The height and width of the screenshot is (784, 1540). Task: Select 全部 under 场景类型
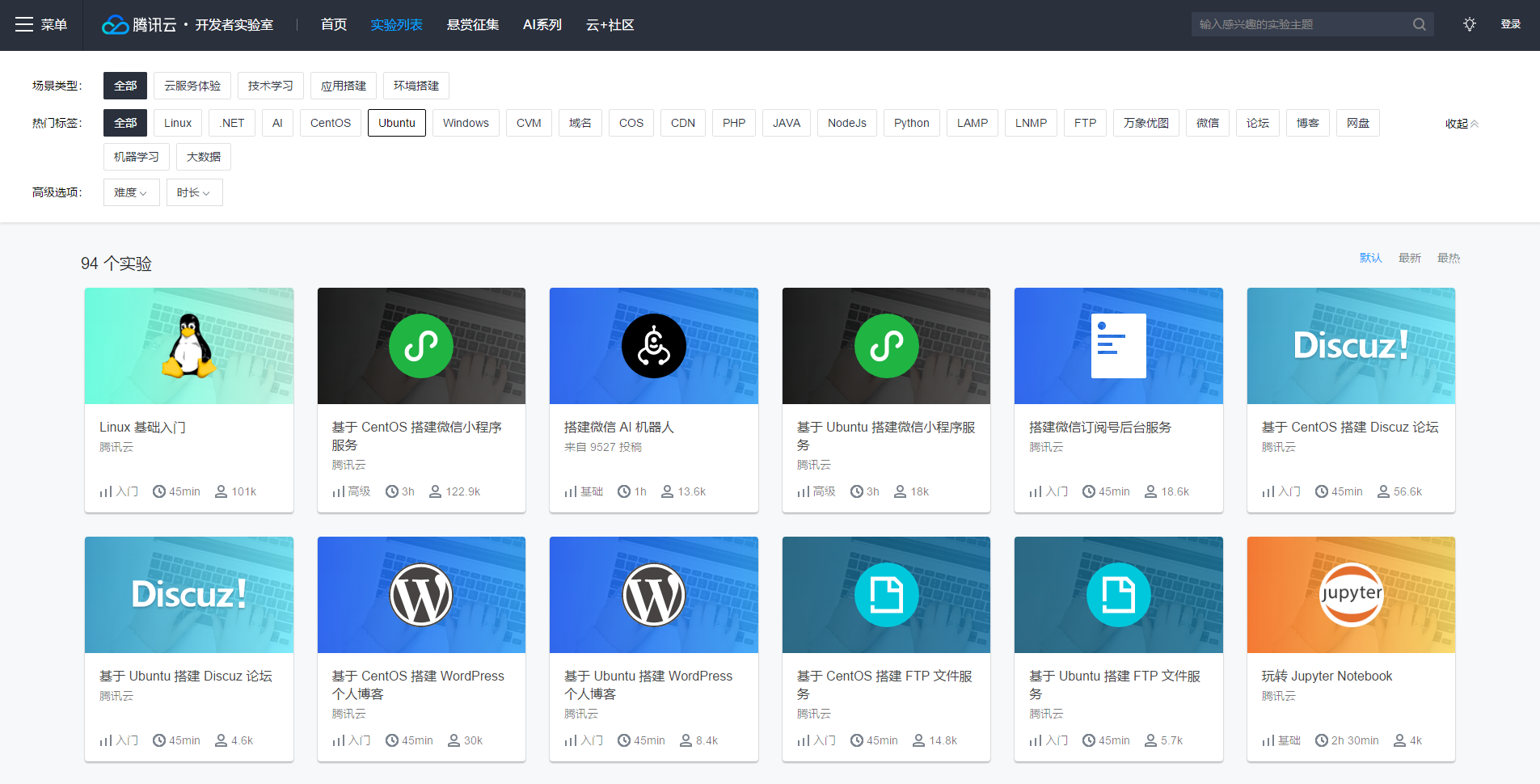pos(125,86)
